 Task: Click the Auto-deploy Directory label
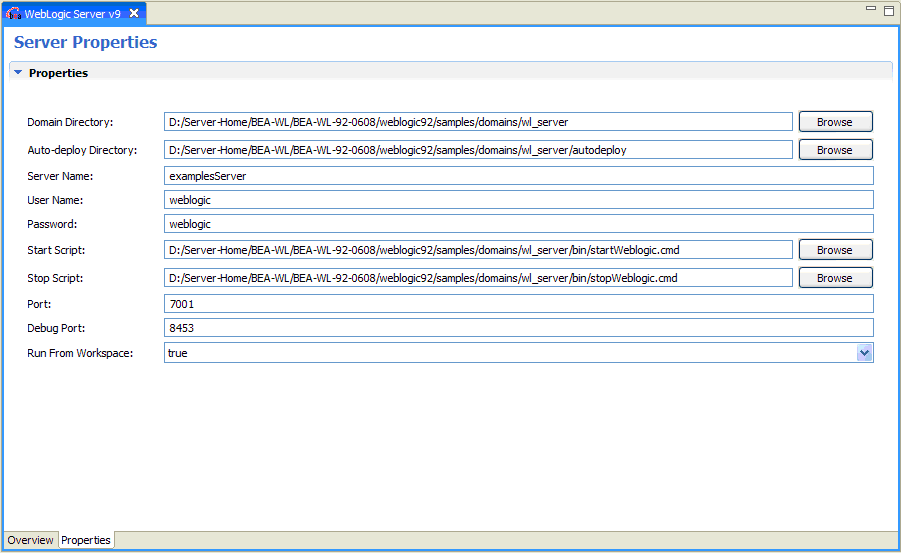point(82,150)
